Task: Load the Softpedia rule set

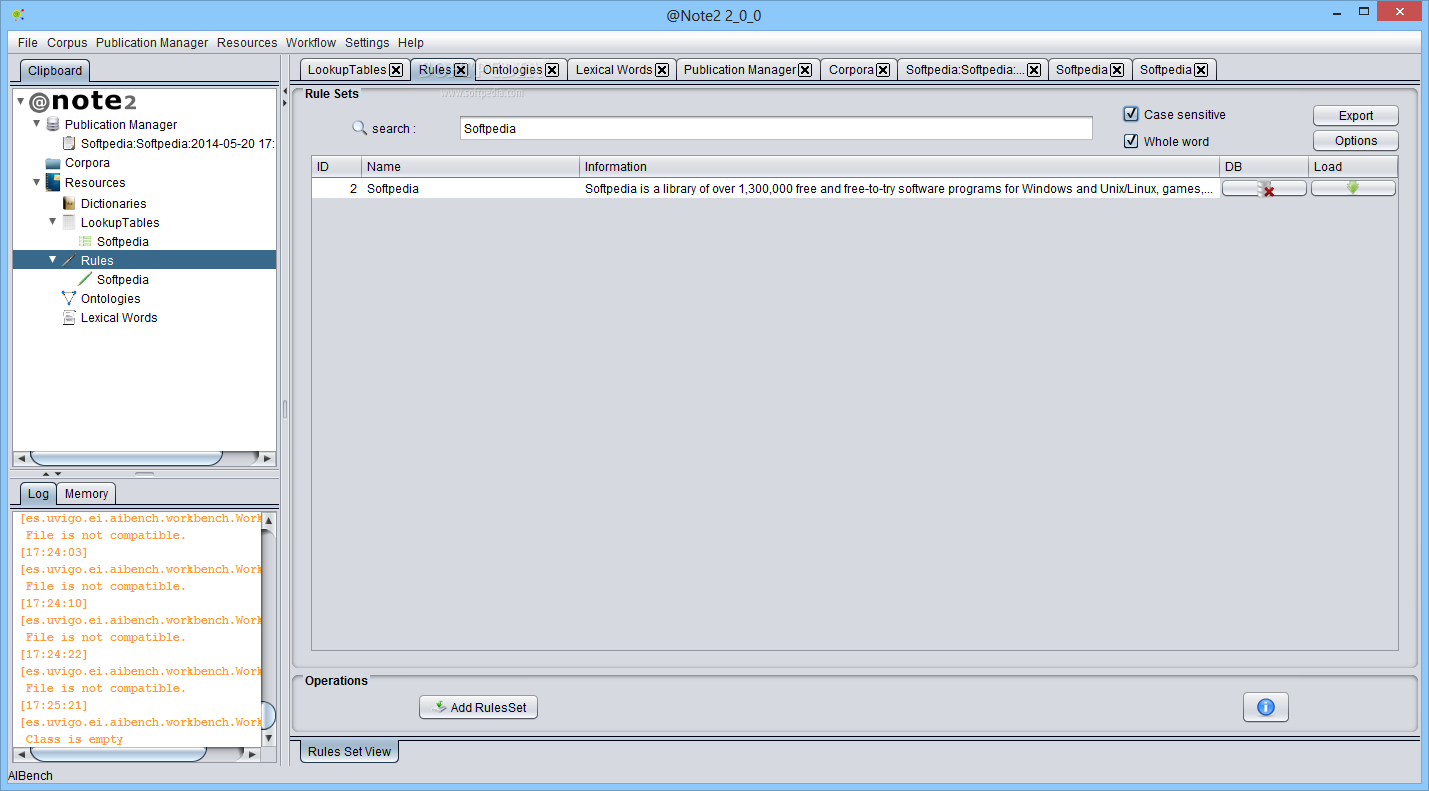Action: point(1353,188)
